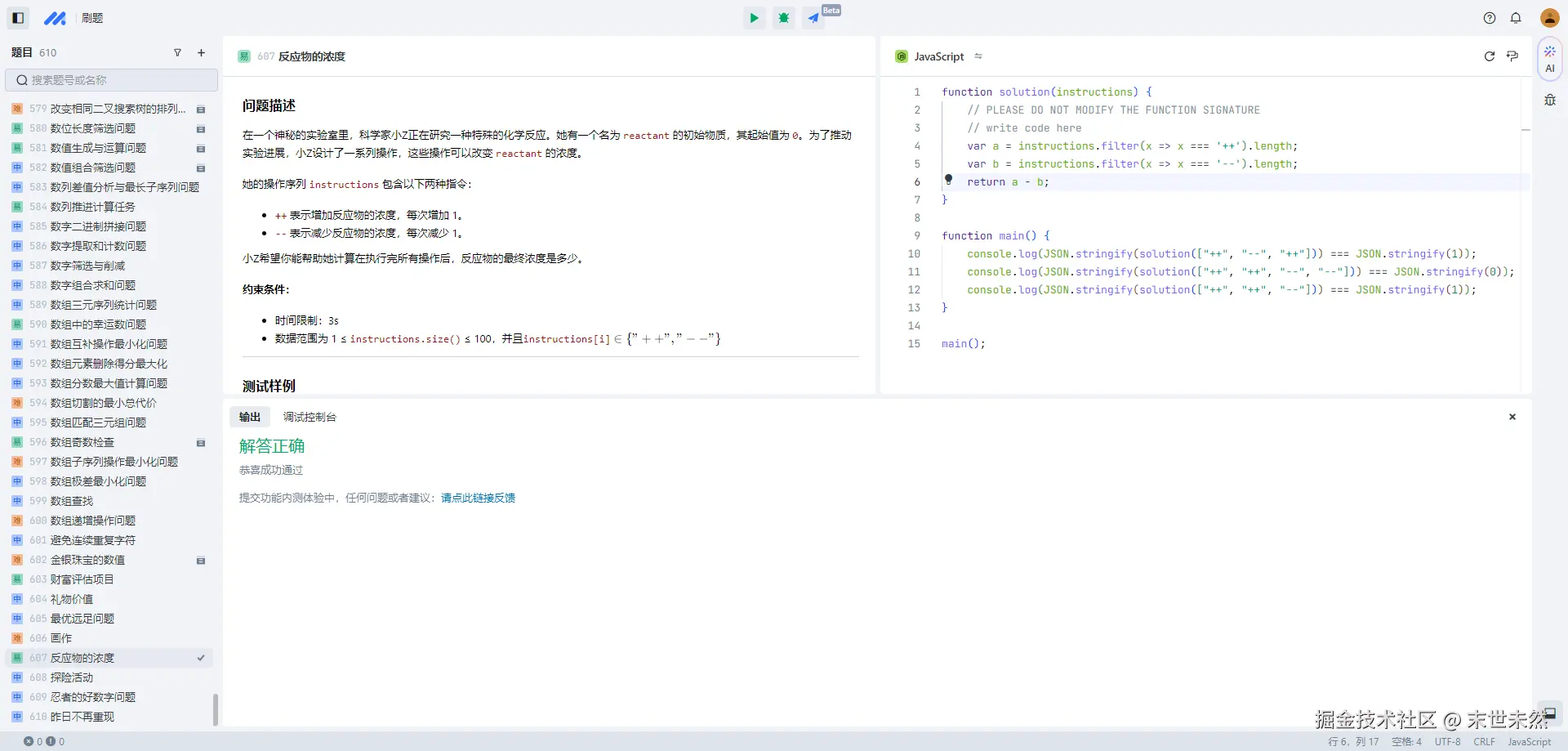Screen dimensions: 1568x751
Task: Open the filter icon above the problem list
Action: click(x=177, y=52)
